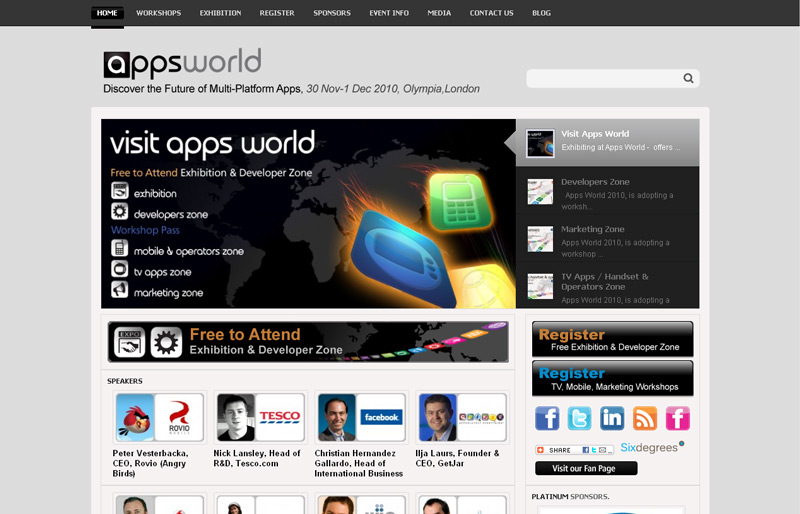The width and height of the screenshot is (800, 514).
Task: Open the Workshops menu item
Action: tap(159, 13)
